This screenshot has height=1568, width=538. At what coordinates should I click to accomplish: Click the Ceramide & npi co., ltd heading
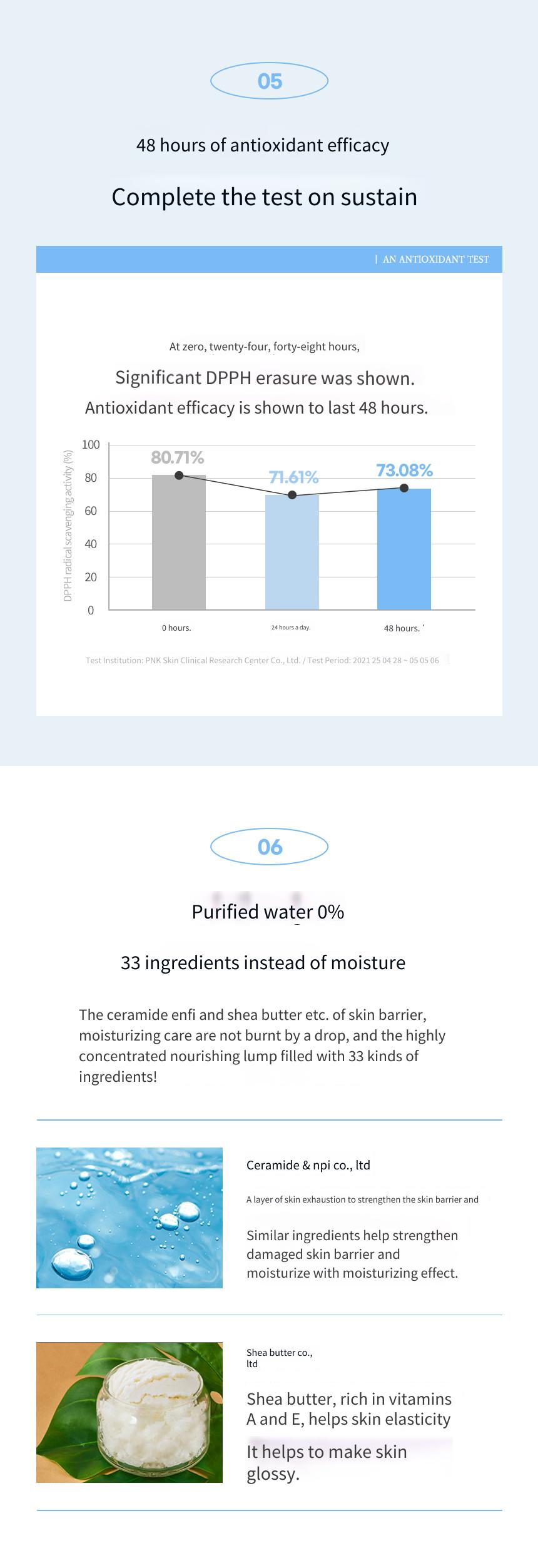click(308, 1165)
